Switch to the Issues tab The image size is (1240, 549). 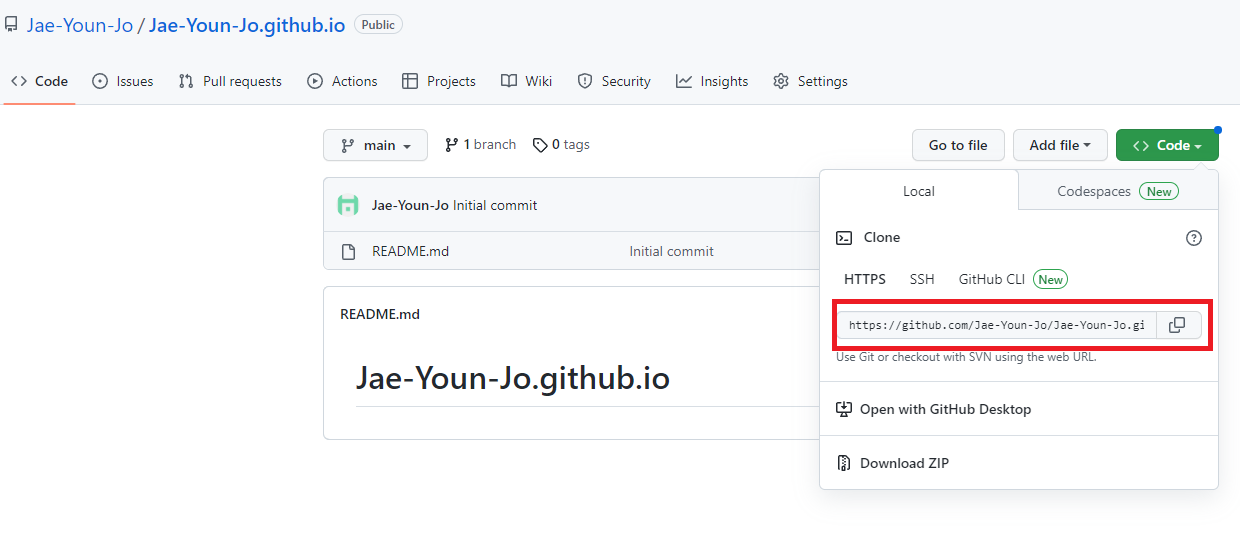tap(123, 81)
